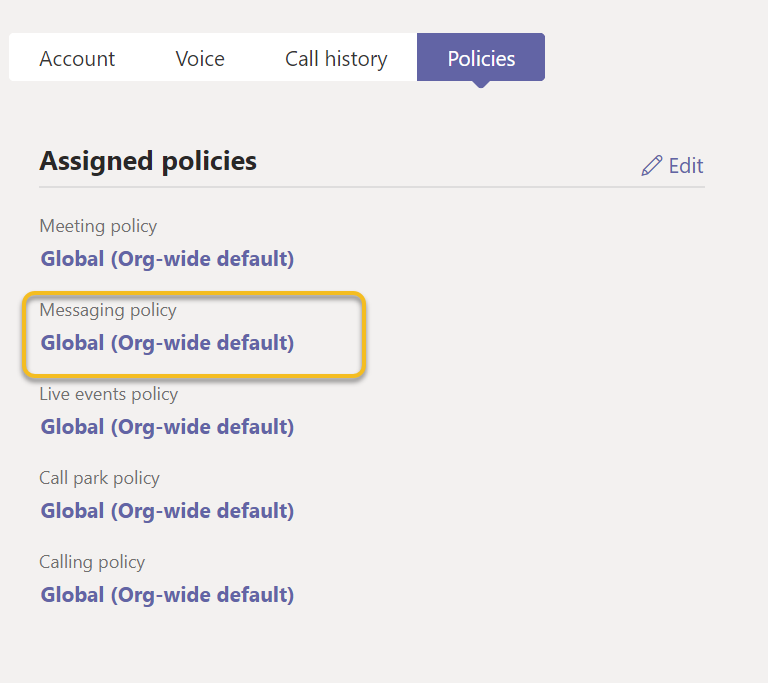Click the divider line under Assigned policies

372,187
